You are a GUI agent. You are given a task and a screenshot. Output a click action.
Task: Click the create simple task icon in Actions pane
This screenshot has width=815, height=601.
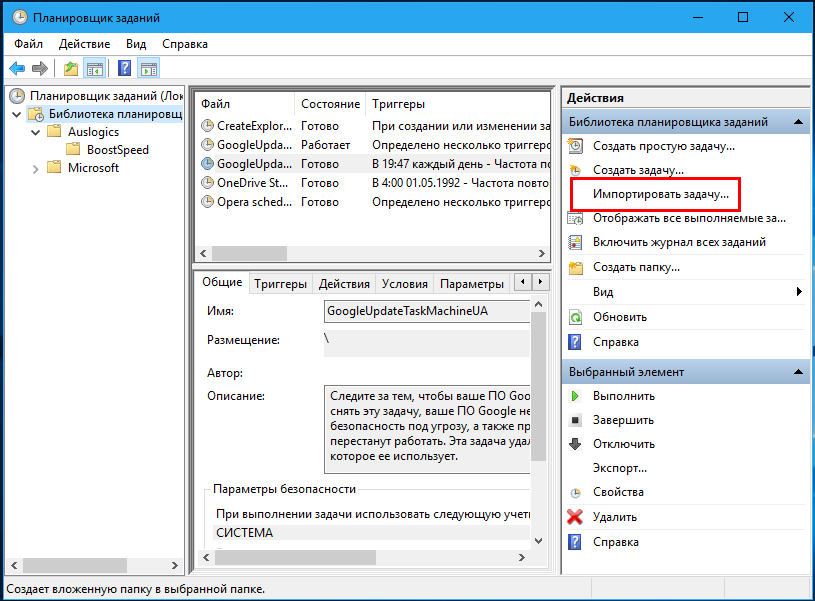(x=575, y=146)
